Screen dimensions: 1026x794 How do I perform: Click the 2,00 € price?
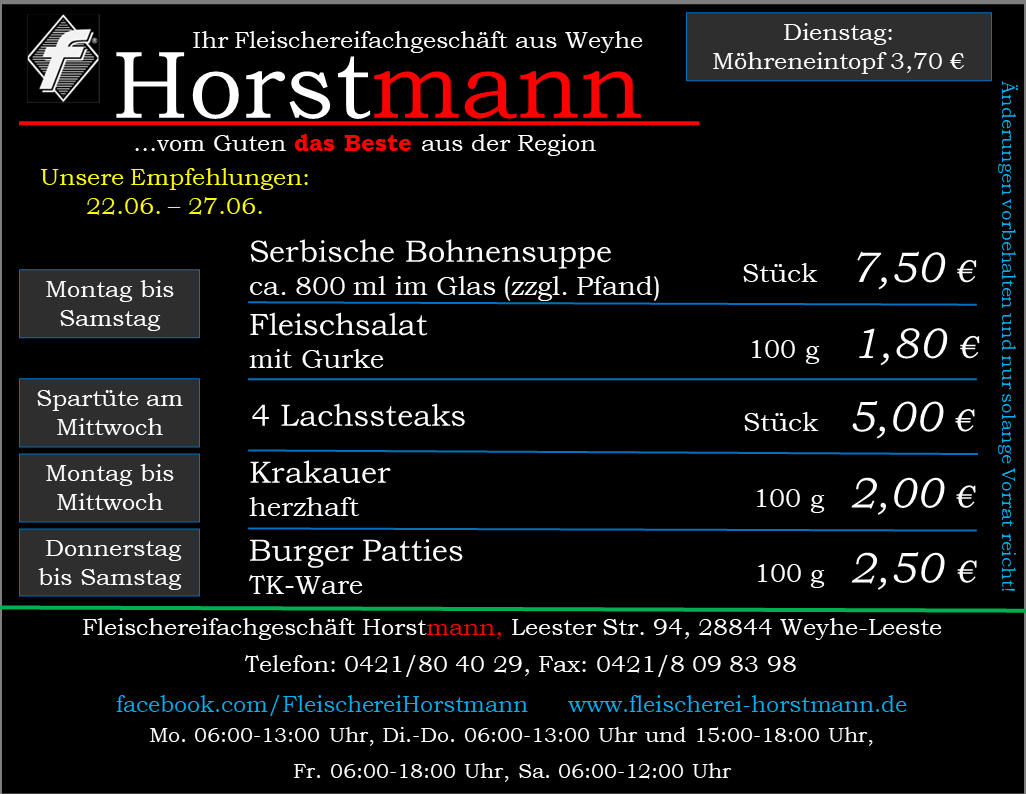point(914,494)
